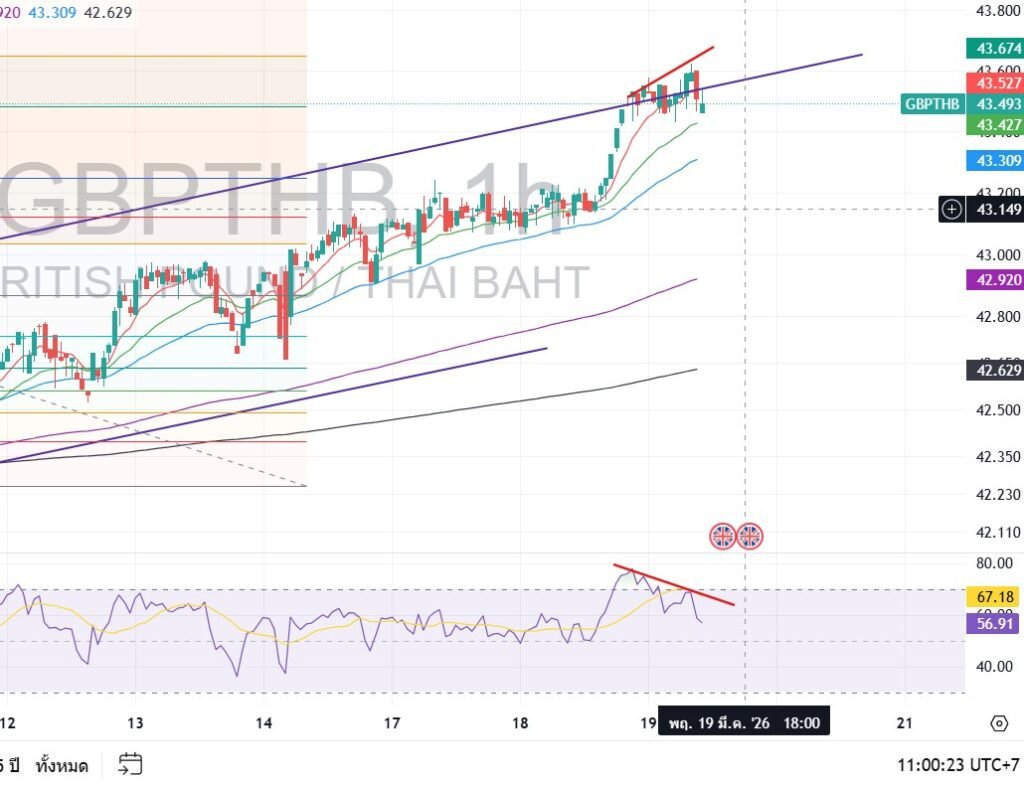Viewport: 1024px width, 786px height.
Task: Open the left UK flag economic event
Action: (723, 536)
